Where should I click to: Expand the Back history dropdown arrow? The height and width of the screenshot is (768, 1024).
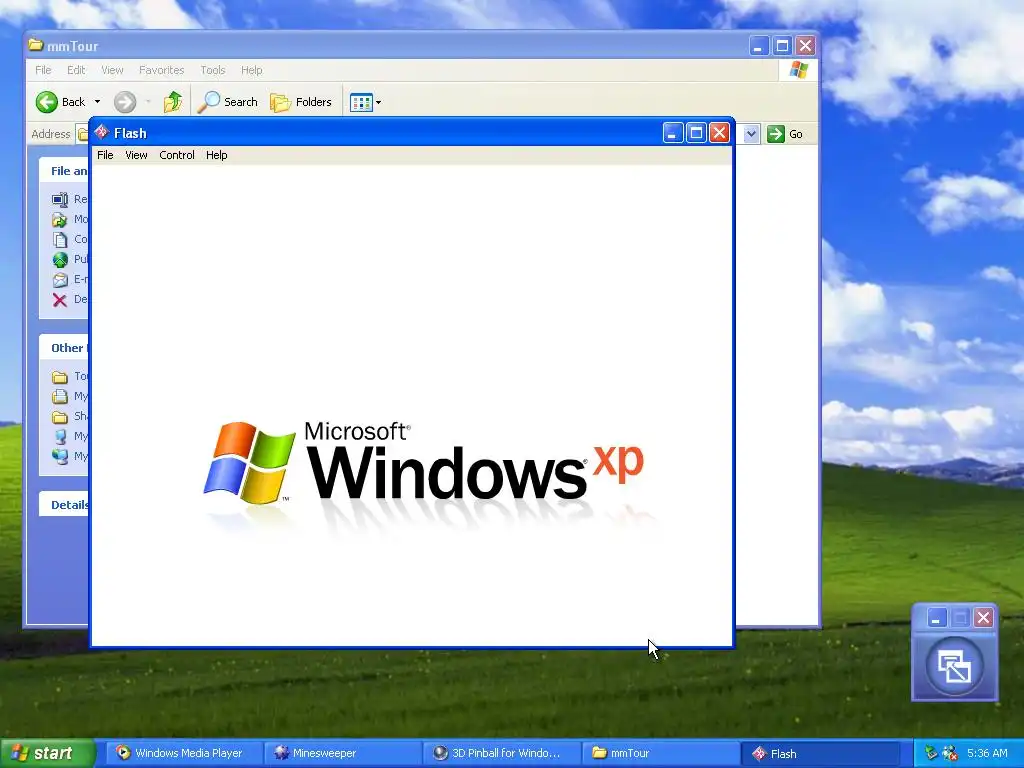(x=97, y=102)
